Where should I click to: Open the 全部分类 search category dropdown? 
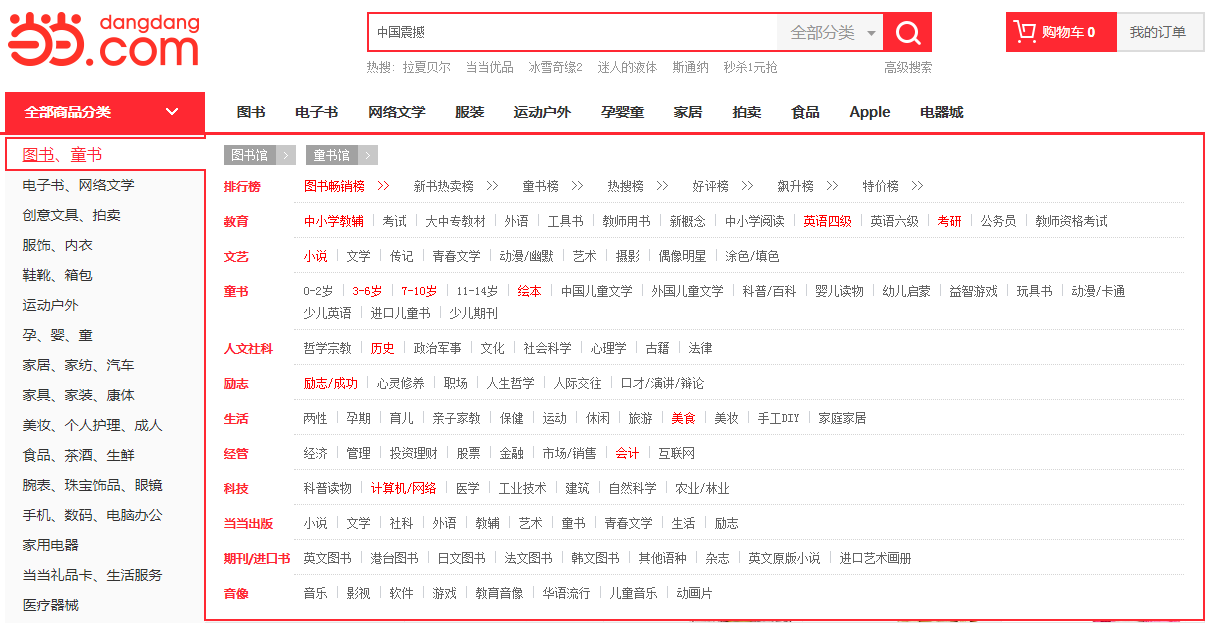(831, 33)
